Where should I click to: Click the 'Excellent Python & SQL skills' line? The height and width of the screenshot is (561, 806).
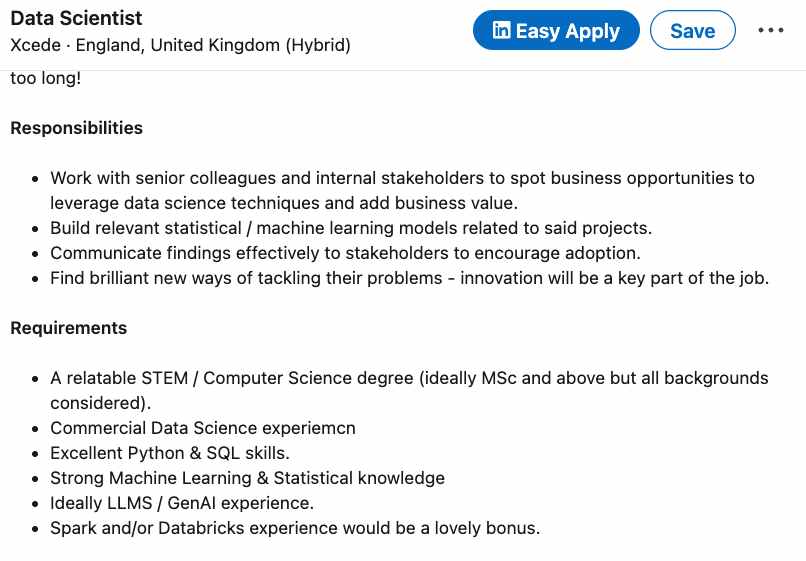coord(170,453)
